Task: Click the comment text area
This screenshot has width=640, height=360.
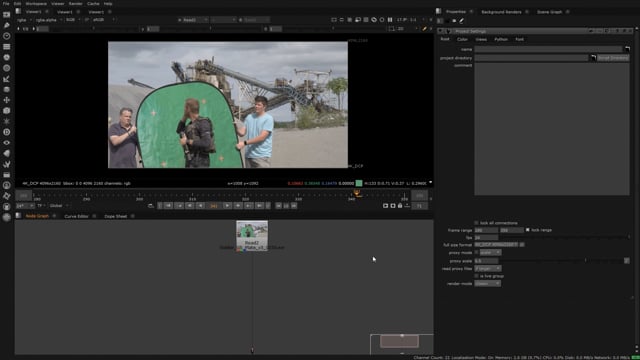Action: click(x=551, y=129)
